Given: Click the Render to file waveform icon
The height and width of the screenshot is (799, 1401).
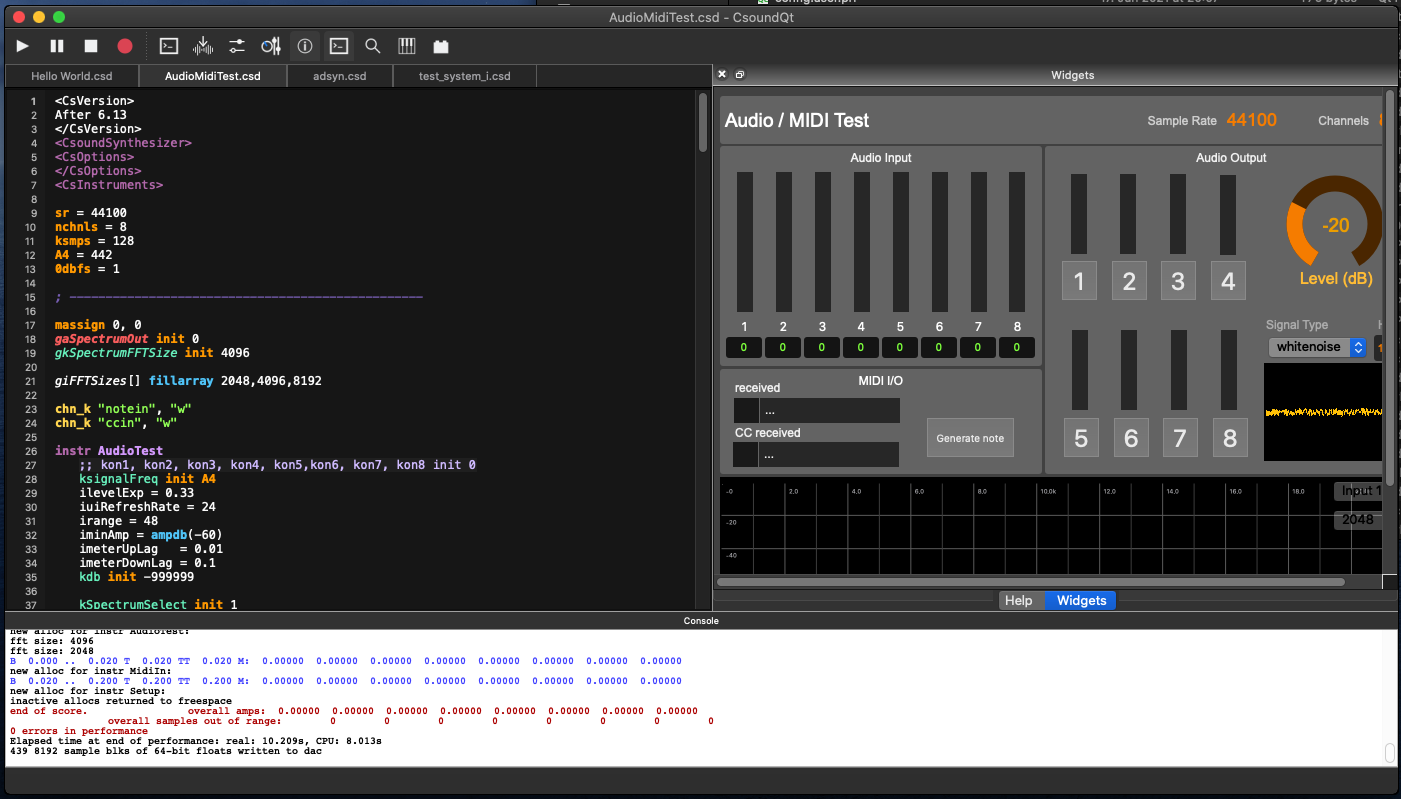Looking at the screenshot, I should 203,46.
